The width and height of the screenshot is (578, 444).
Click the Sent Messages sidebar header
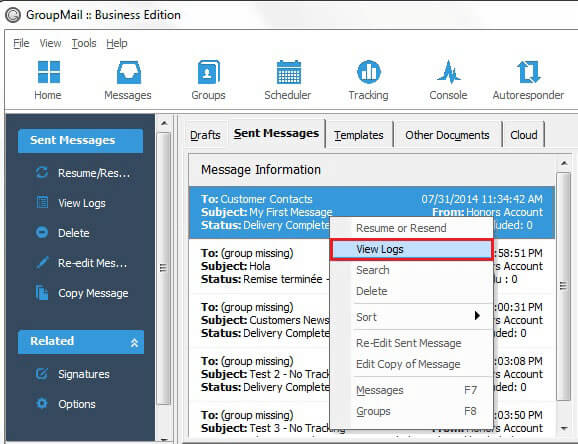click(x=80, y=141)
